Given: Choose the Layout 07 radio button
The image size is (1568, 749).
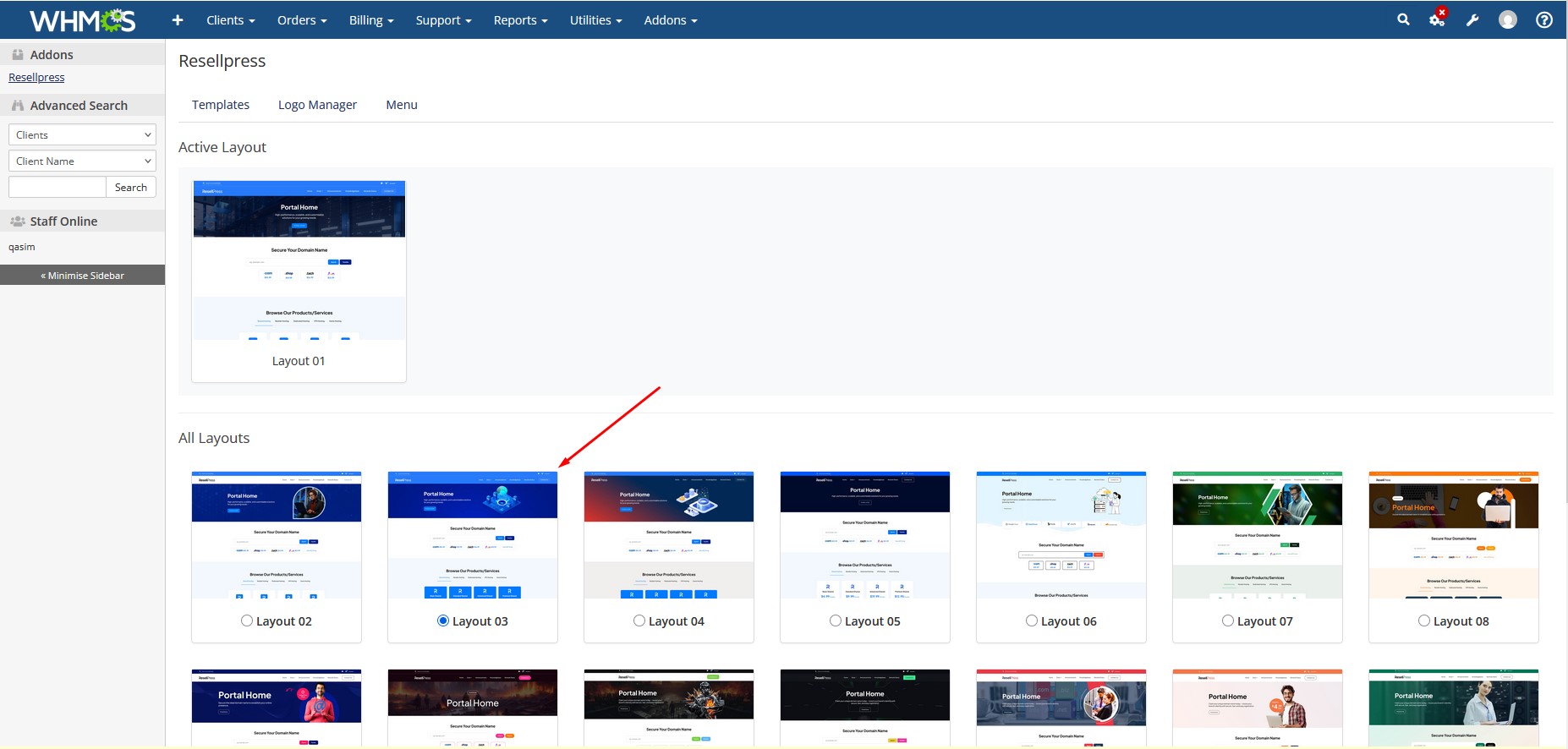Looking at the screenshot, I should click(x=1228, y=621).
